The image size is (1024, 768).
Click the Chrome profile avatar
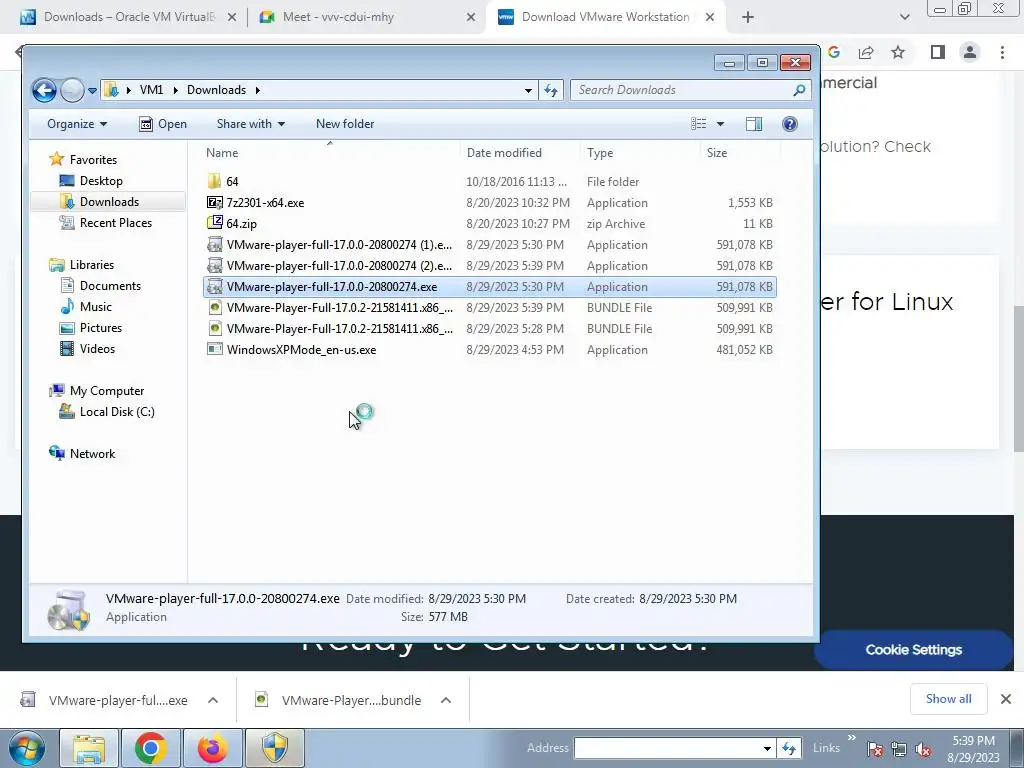tap(970, 52)
